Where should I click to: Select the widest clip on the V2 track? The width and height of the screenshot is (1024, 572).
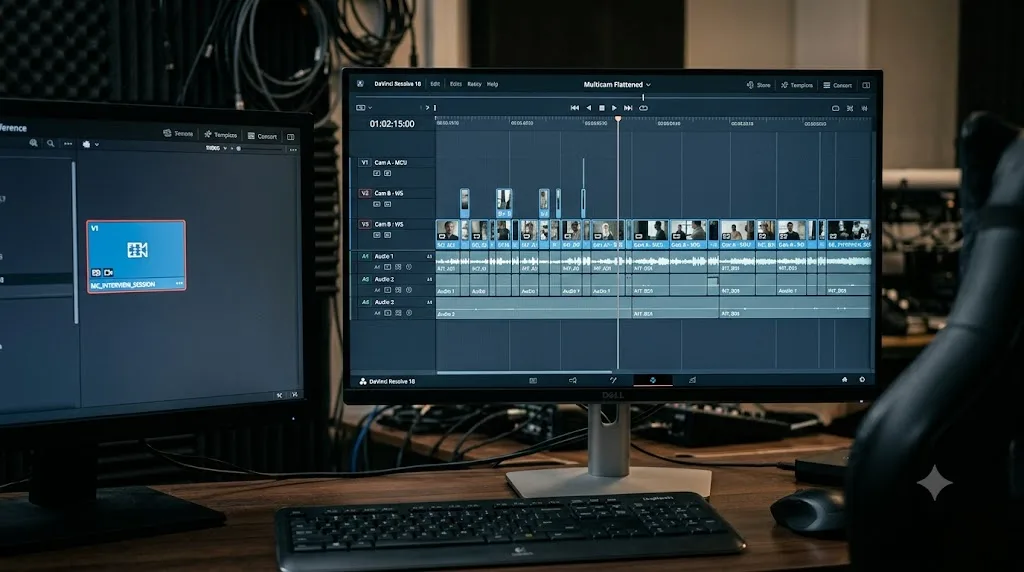tap(504, 202)
